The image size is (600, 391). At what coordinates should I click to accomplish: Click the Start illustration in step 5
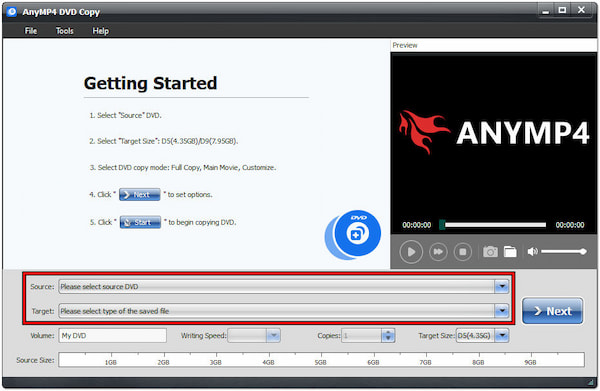(140, 222)
